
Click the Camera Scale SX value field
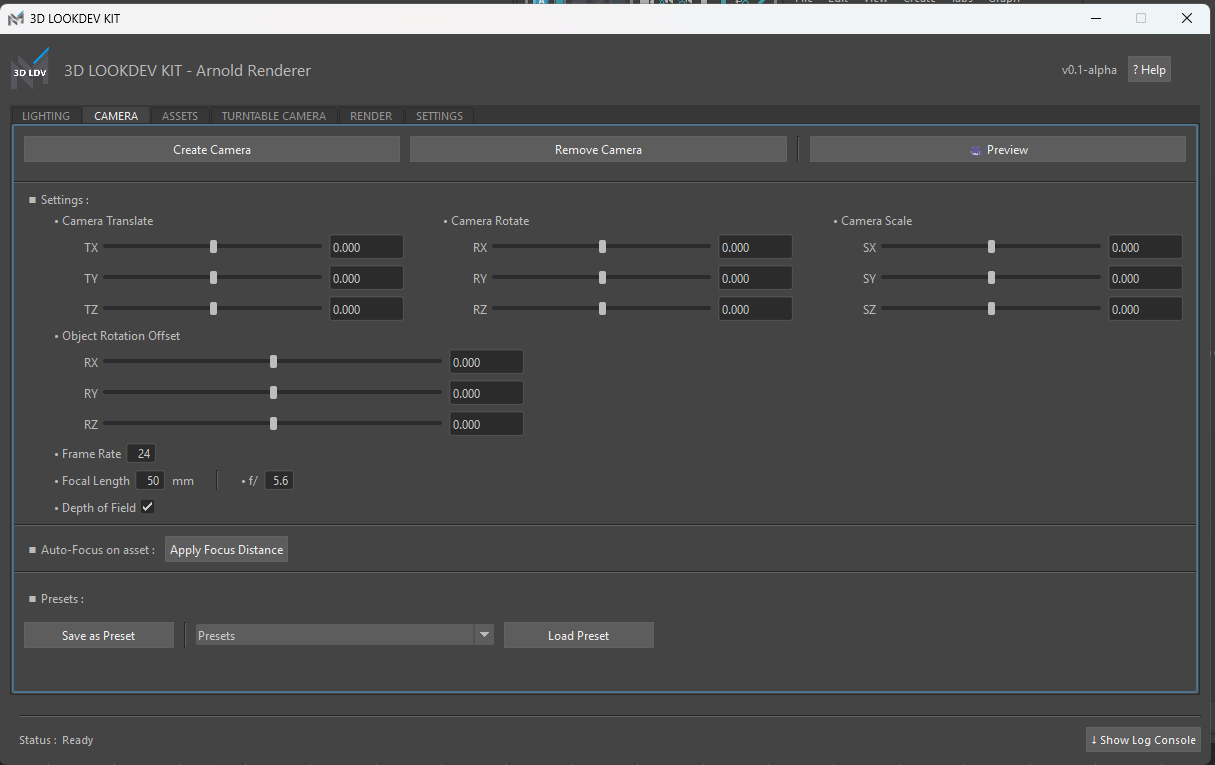coord(1145,247)
